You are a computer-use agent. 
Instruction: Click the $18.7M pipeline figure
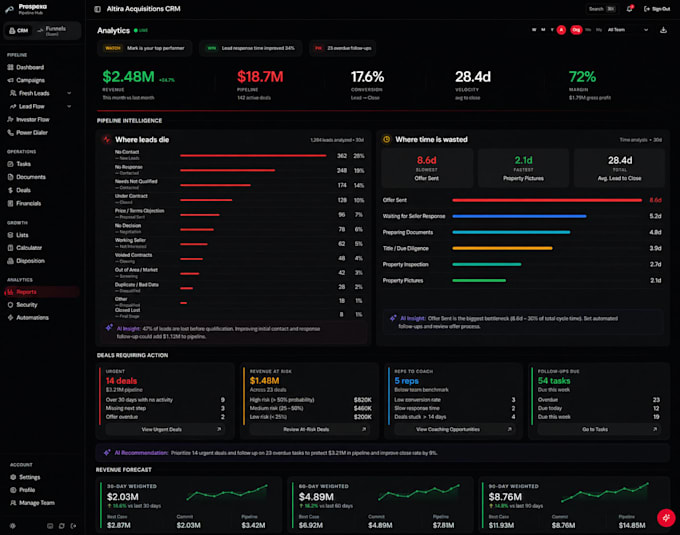pos(260,77)
